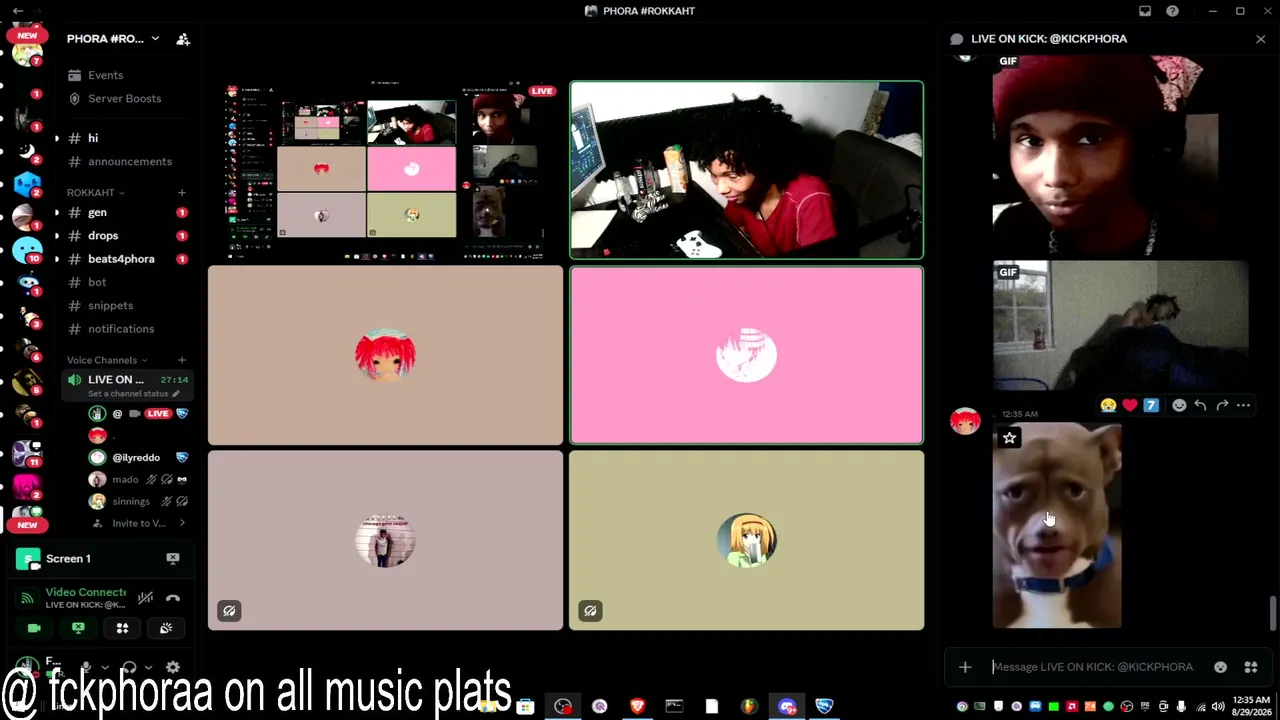Viewport: 1280px width, 720px height.
Task: Toggle the camera on or off
Action: coord(34,628)
